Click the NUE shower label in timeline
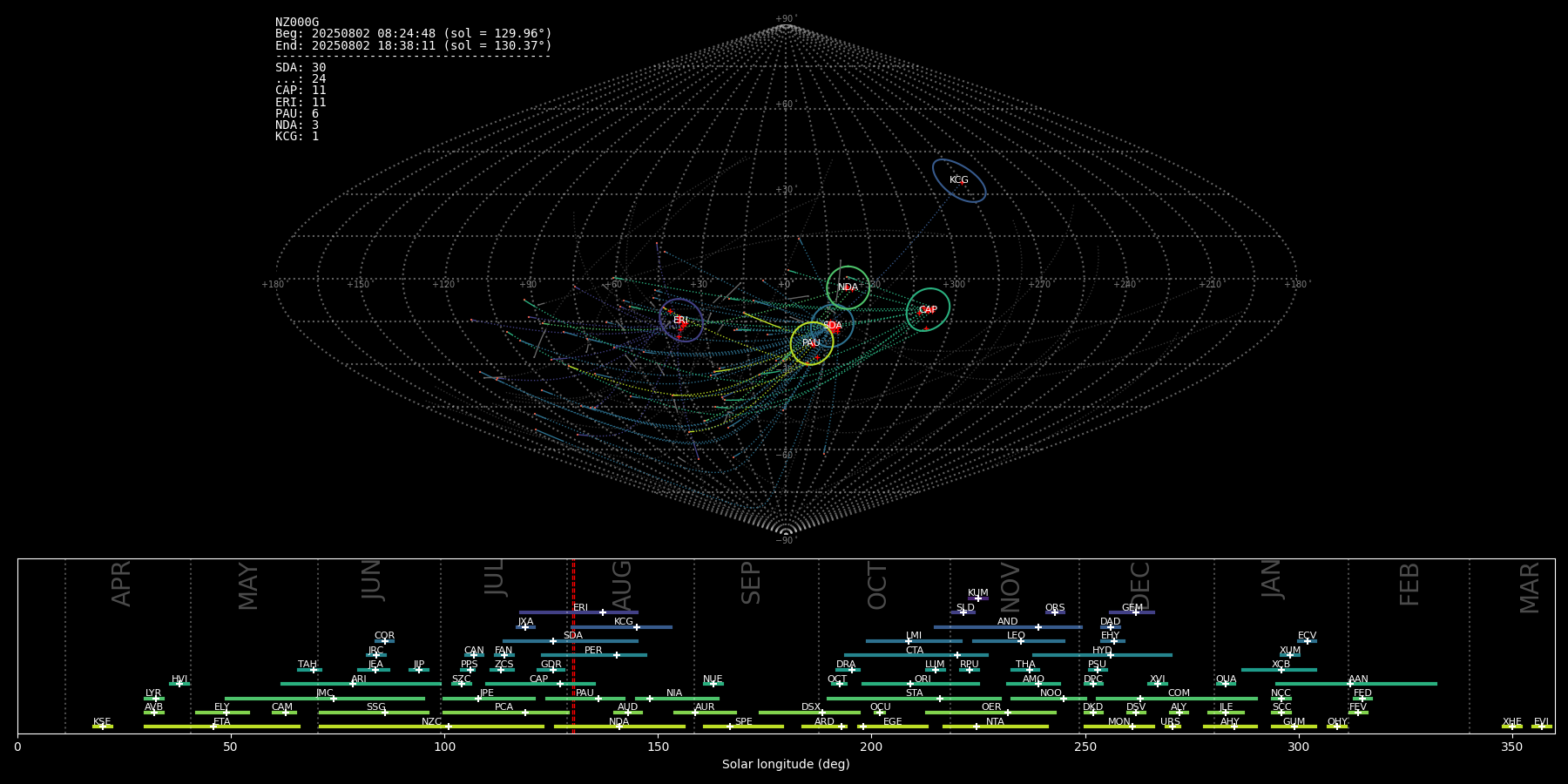 click(x=713, y=679)
